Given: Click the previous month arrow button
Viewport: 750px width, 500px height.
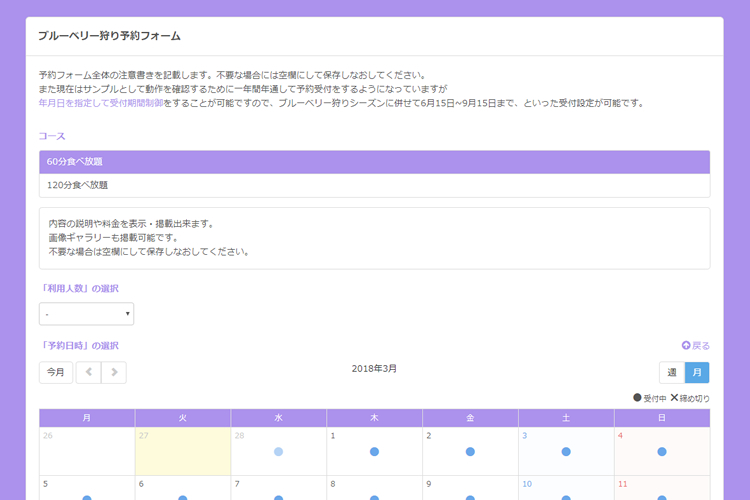Looking at the screenshot, I should (x=88, y=372).
